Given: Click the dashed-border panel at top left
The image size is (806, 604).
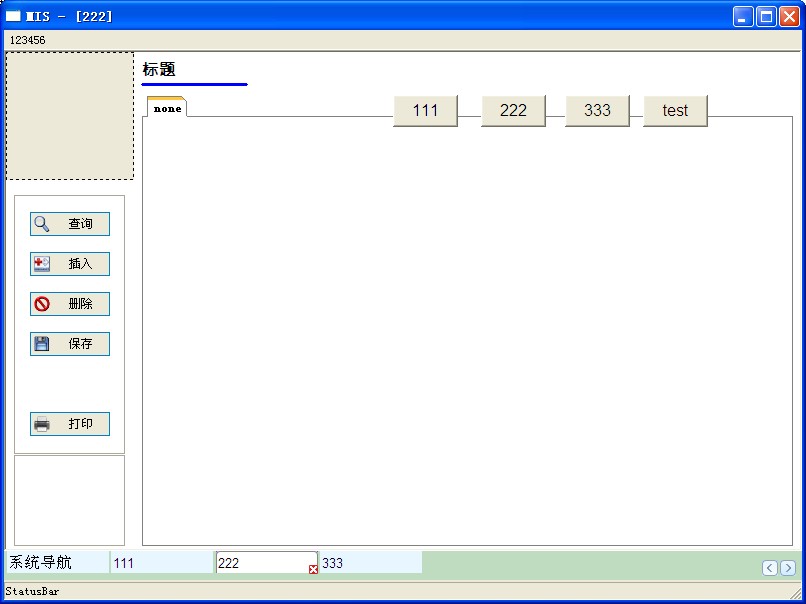Looking at the screenshot, I should (x=70, y=116).
